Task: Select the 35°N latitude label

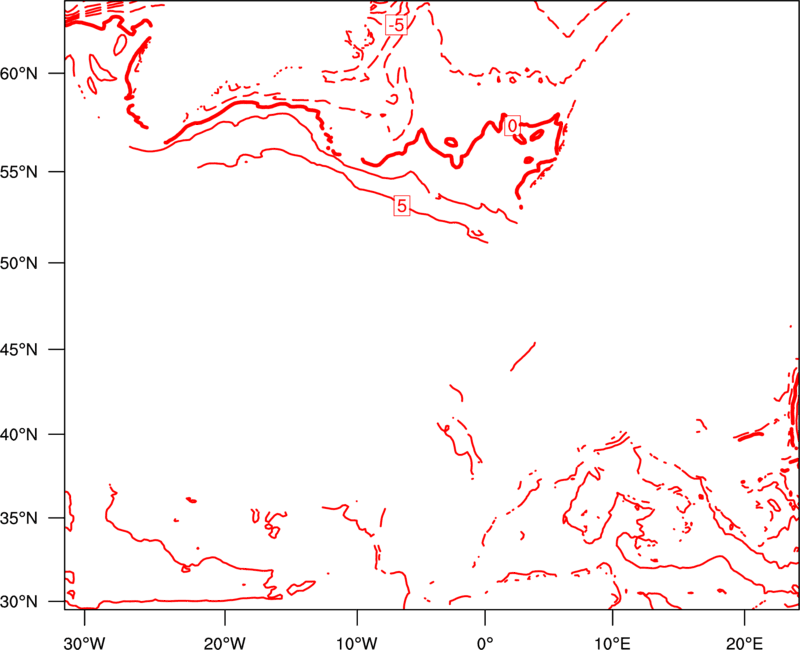Action: [x=19, y=518]
